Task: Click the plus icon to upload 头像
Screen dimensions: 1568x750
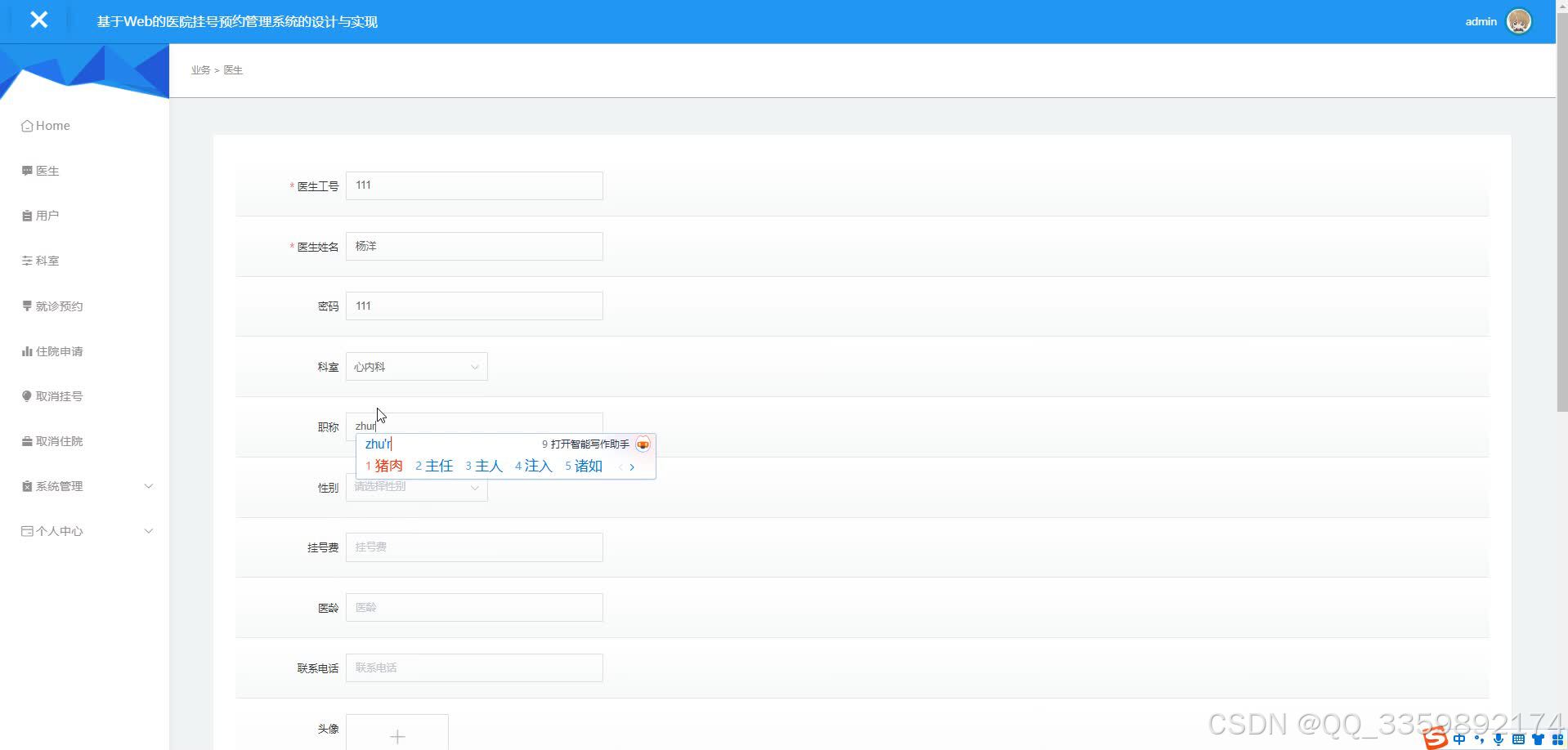Action: tap(397, 736)
